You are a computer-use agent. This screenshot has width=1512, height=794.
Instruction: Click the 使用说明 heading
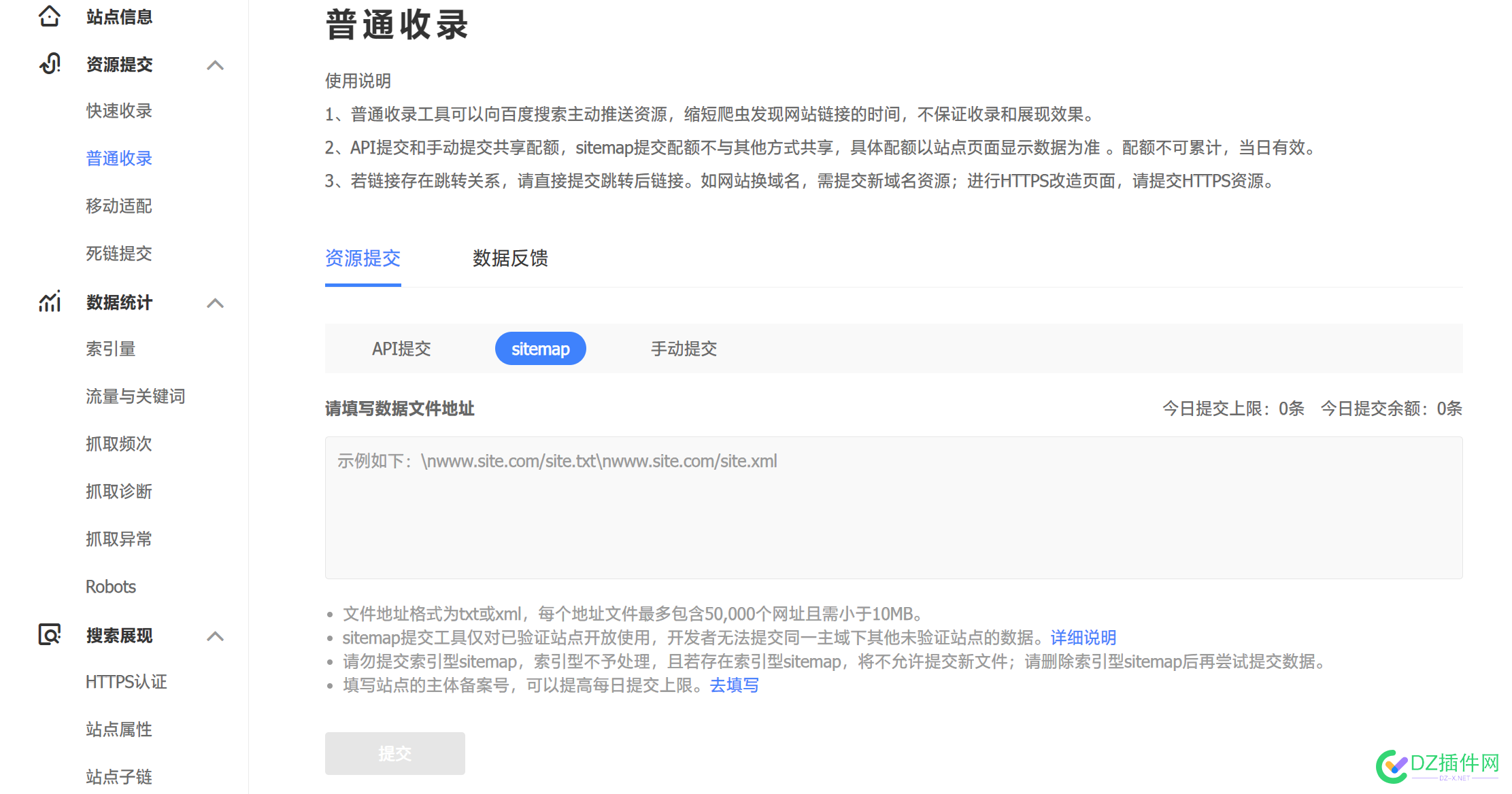click(358, 81)
